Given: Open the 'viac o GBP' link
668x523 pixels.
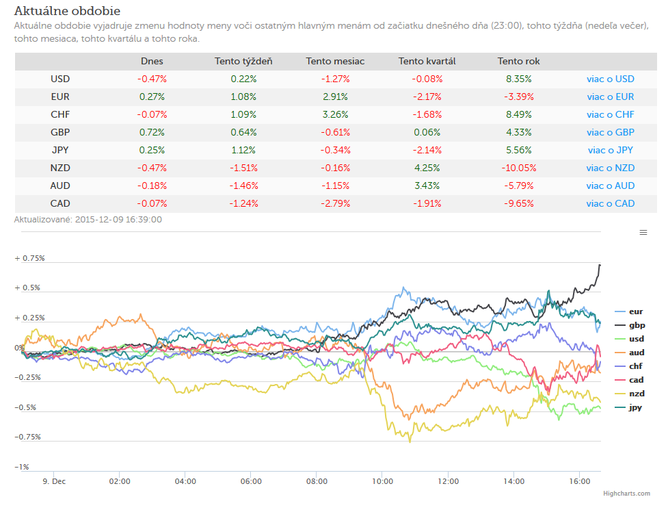Looking at the screenshot, I should pos(610,132).
